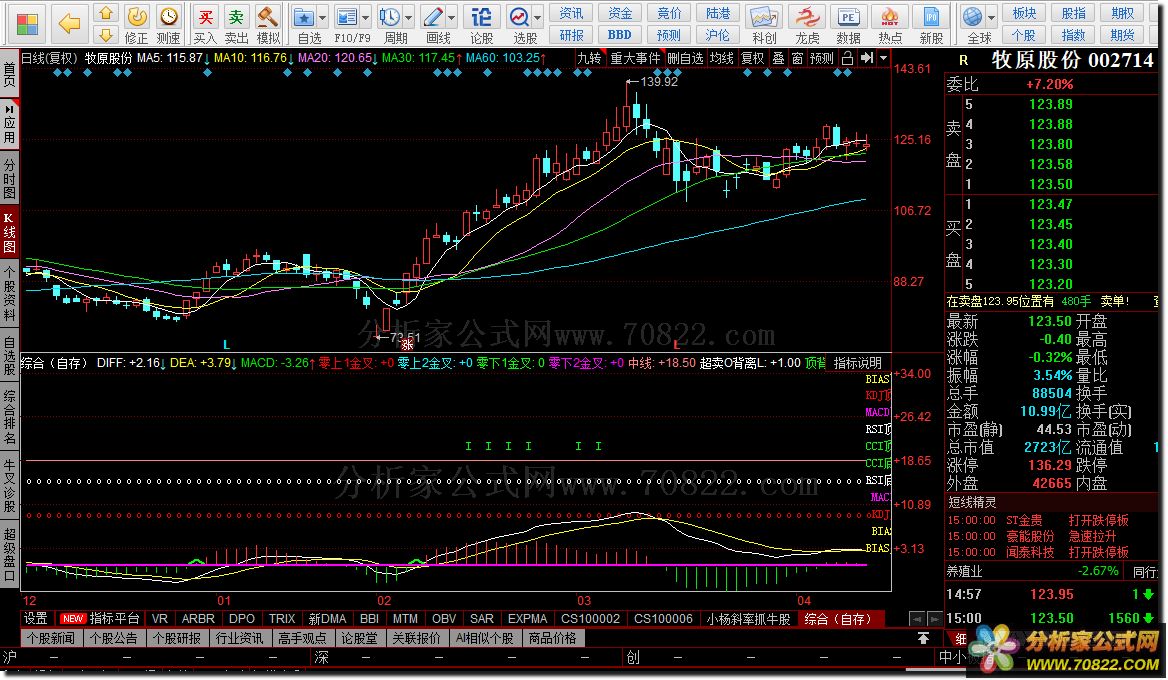Open the 龙虎 dragon-tiger list icon
1168x680 pixels.
pos(807,24)
